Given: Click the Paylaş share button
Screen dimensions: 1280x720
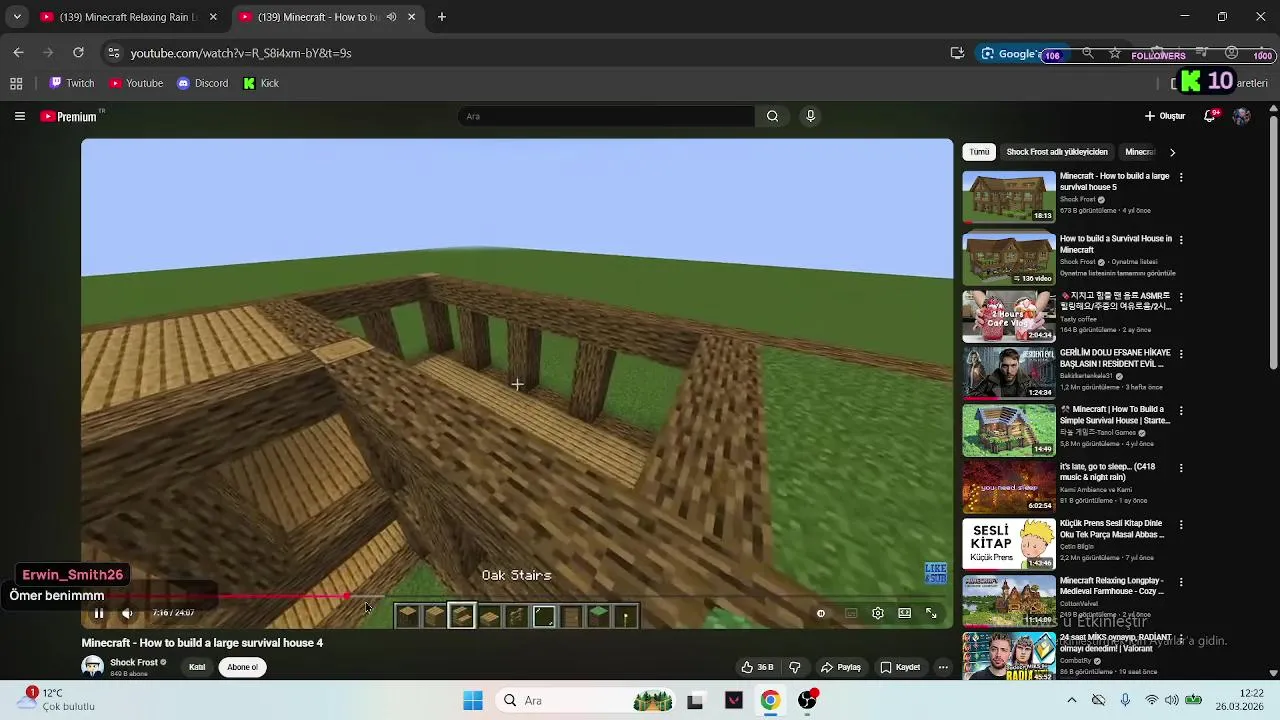Looking at the screenshot, I should click(x=841, y=667).
